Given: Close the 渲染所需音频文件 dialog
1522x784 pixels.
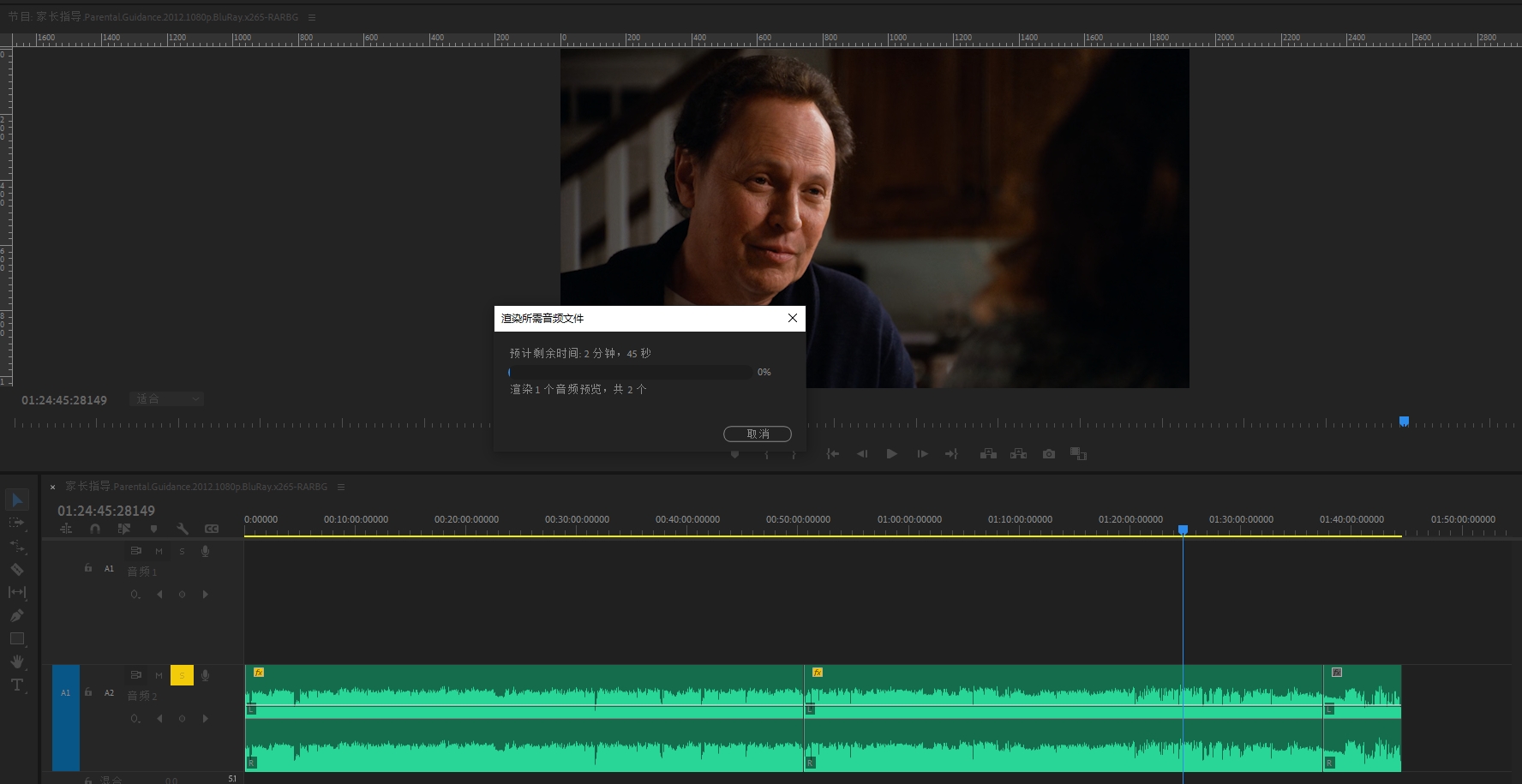Looking at the screenshot, I should [792, 318].
